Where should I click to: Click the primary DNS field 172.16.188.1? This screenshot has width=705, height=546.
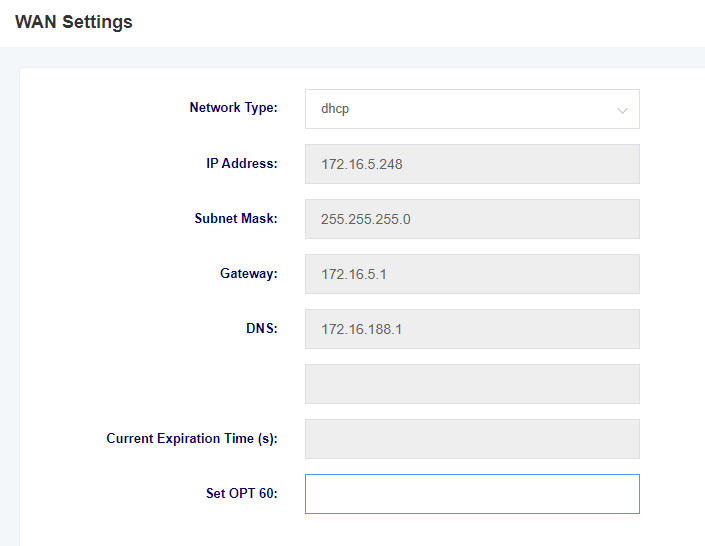[472, 329]
